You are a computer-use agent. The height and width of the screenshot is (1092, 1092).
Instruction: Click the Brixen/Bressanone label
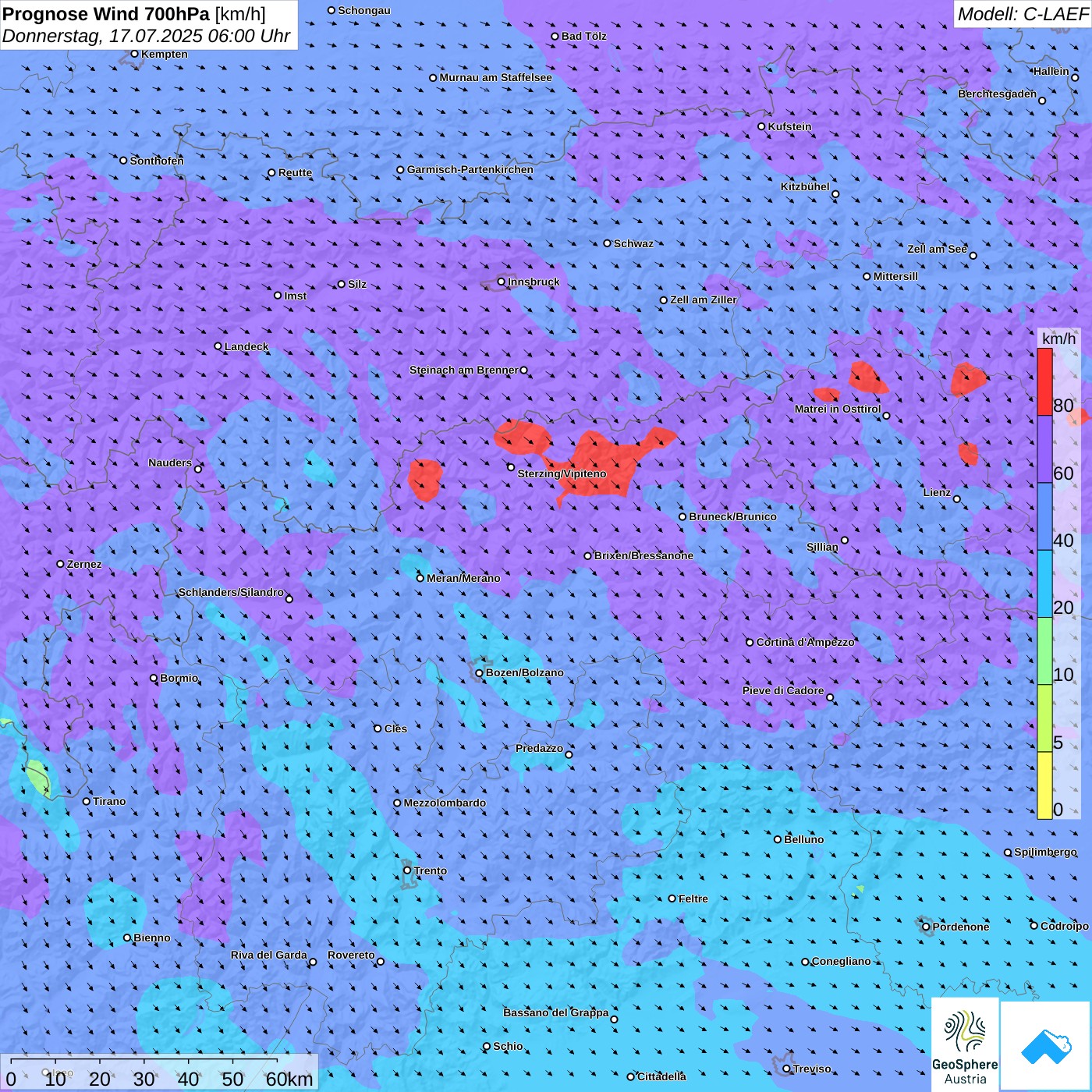(x=643, y=555)
